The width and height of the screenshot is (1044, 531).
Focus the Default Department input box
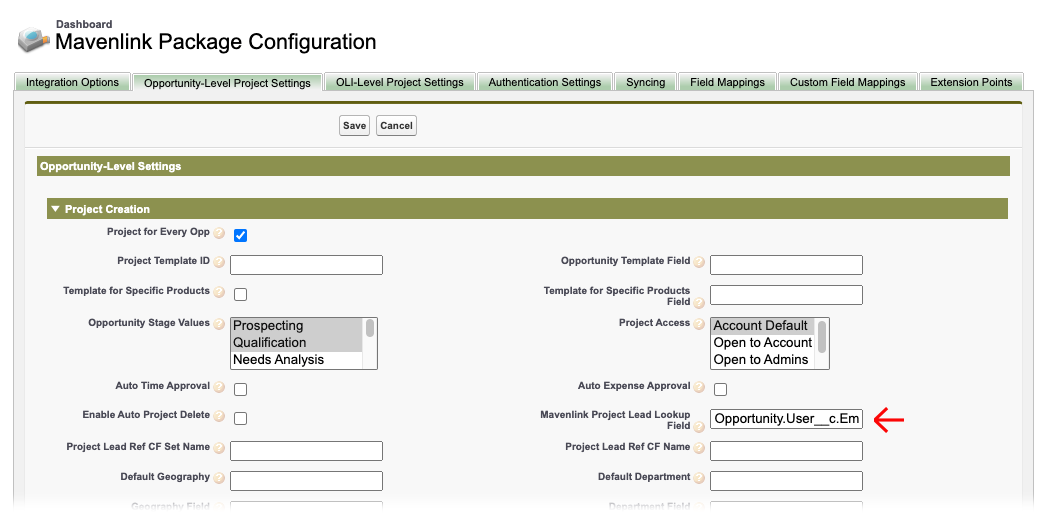pyautogui.click(x=786, y=480)
